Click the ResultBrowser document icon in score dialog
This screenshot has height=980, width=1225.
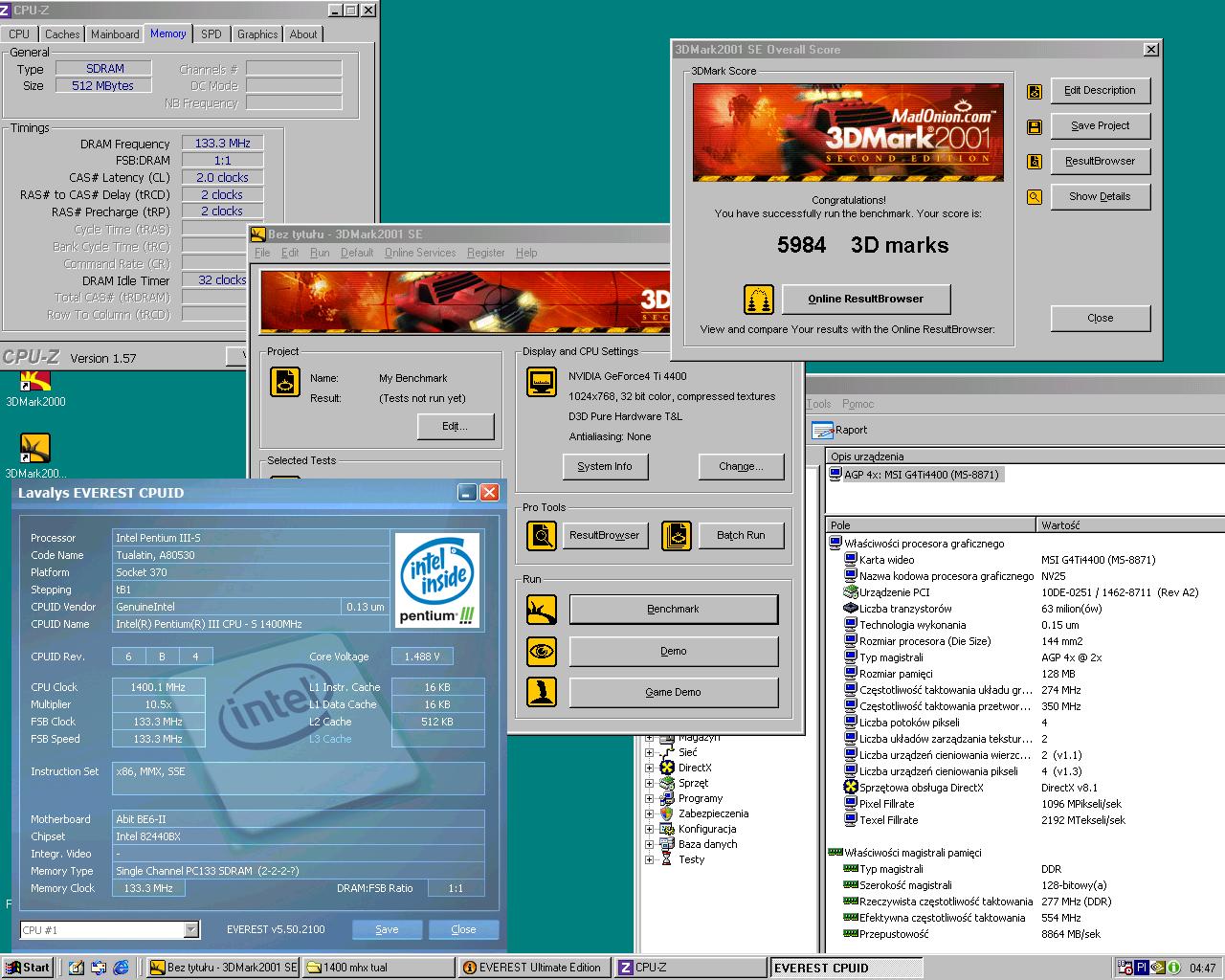tap(1035, 162)
